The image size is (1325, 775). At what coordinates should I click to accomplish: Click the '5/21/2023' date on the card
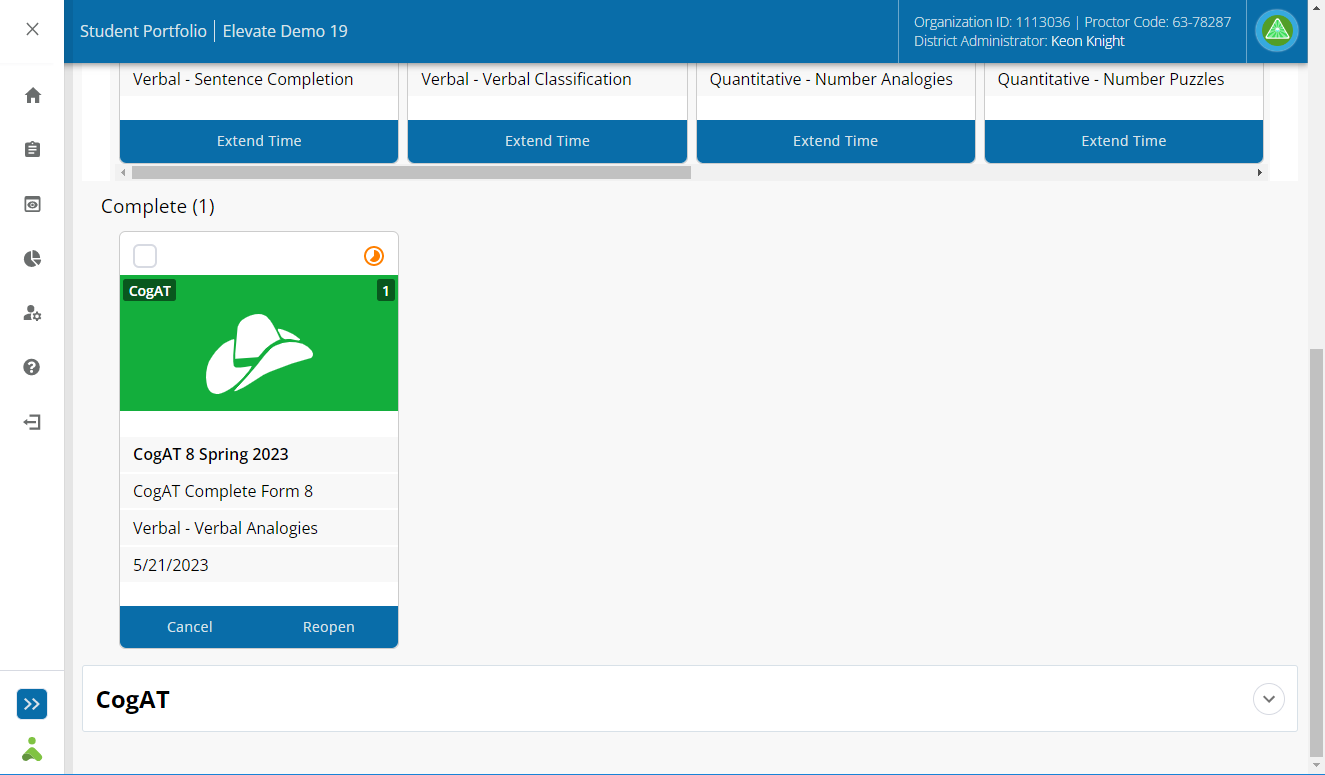pyautogui.click(x=171, y=565)
